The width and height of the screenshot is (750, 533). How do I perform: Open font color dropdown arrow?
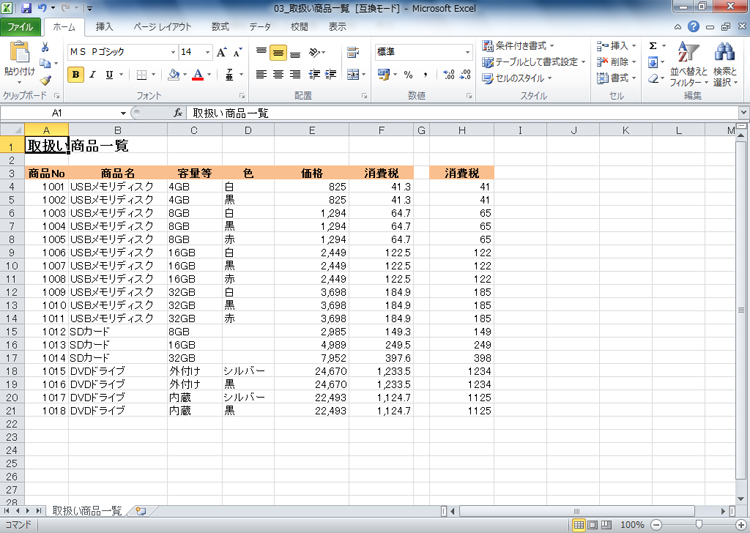click(210, 75)
